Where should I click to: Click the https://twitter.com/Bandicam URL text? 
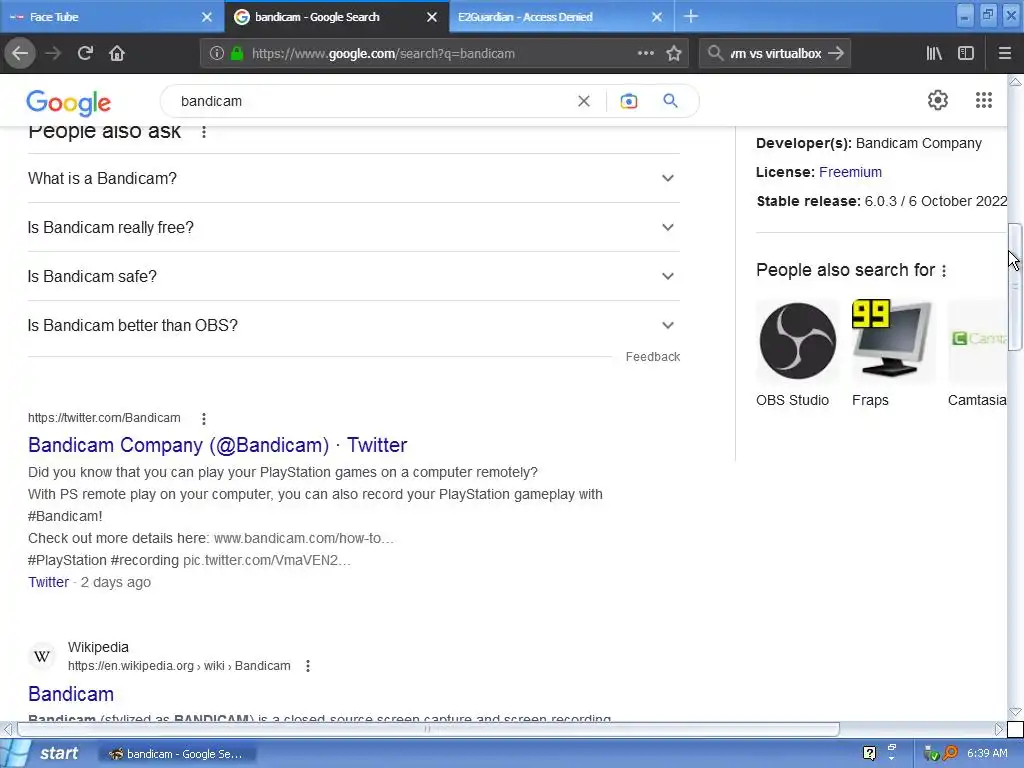coord(104,418)
